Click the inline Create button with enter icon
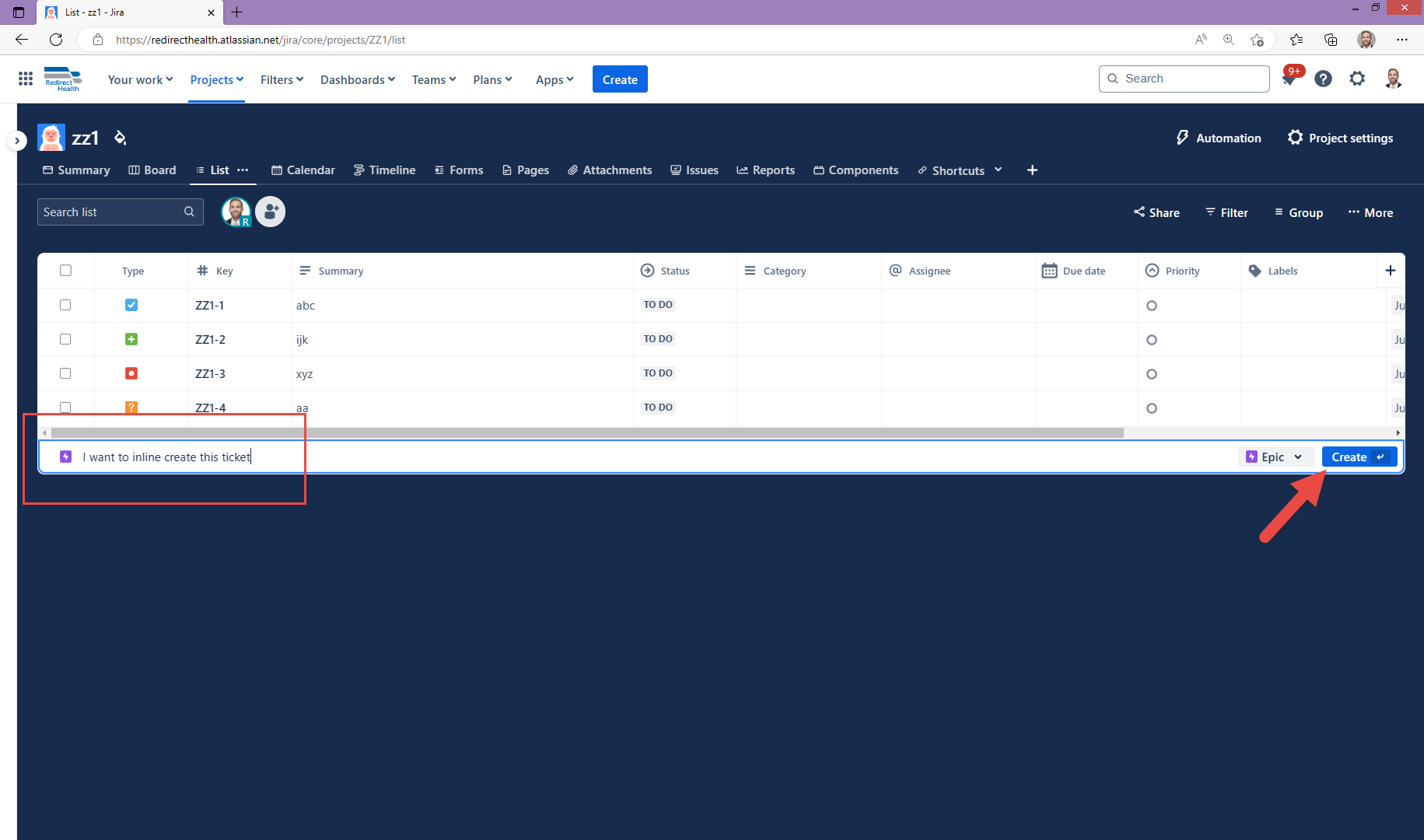Screen dimensions: 1424x840 tap(1359, 457)
